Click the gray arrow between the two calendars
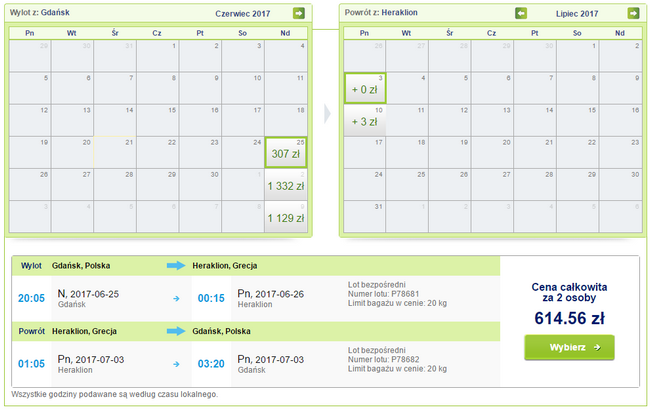The height and width of the screenshot is (409, 650). 327,113
